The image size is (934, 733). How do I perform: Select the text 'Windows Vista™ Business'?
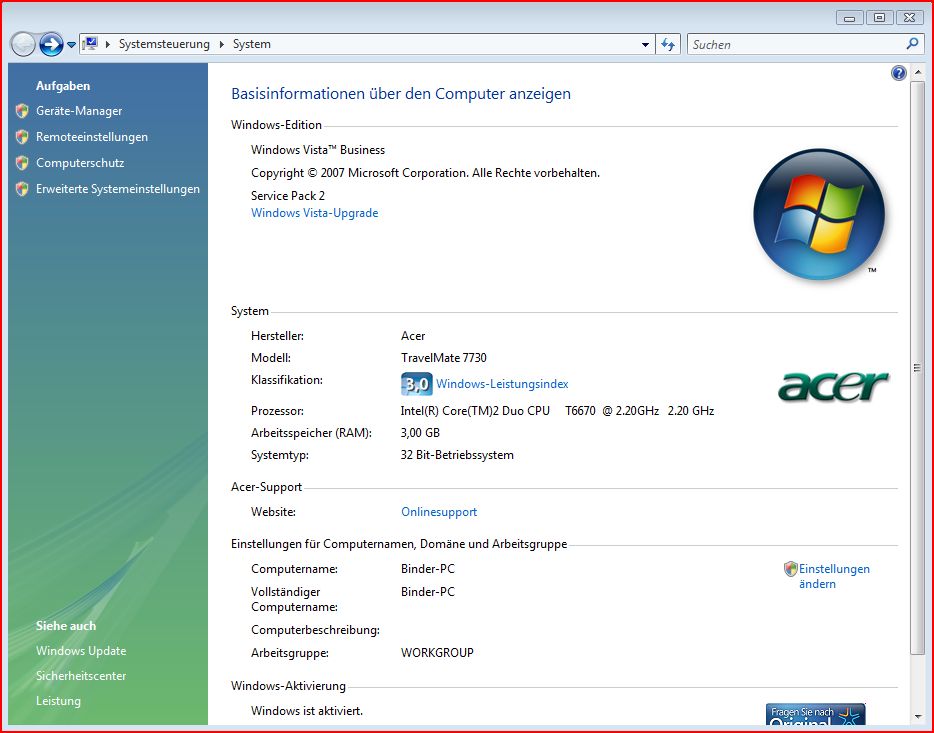pos(318,150)
